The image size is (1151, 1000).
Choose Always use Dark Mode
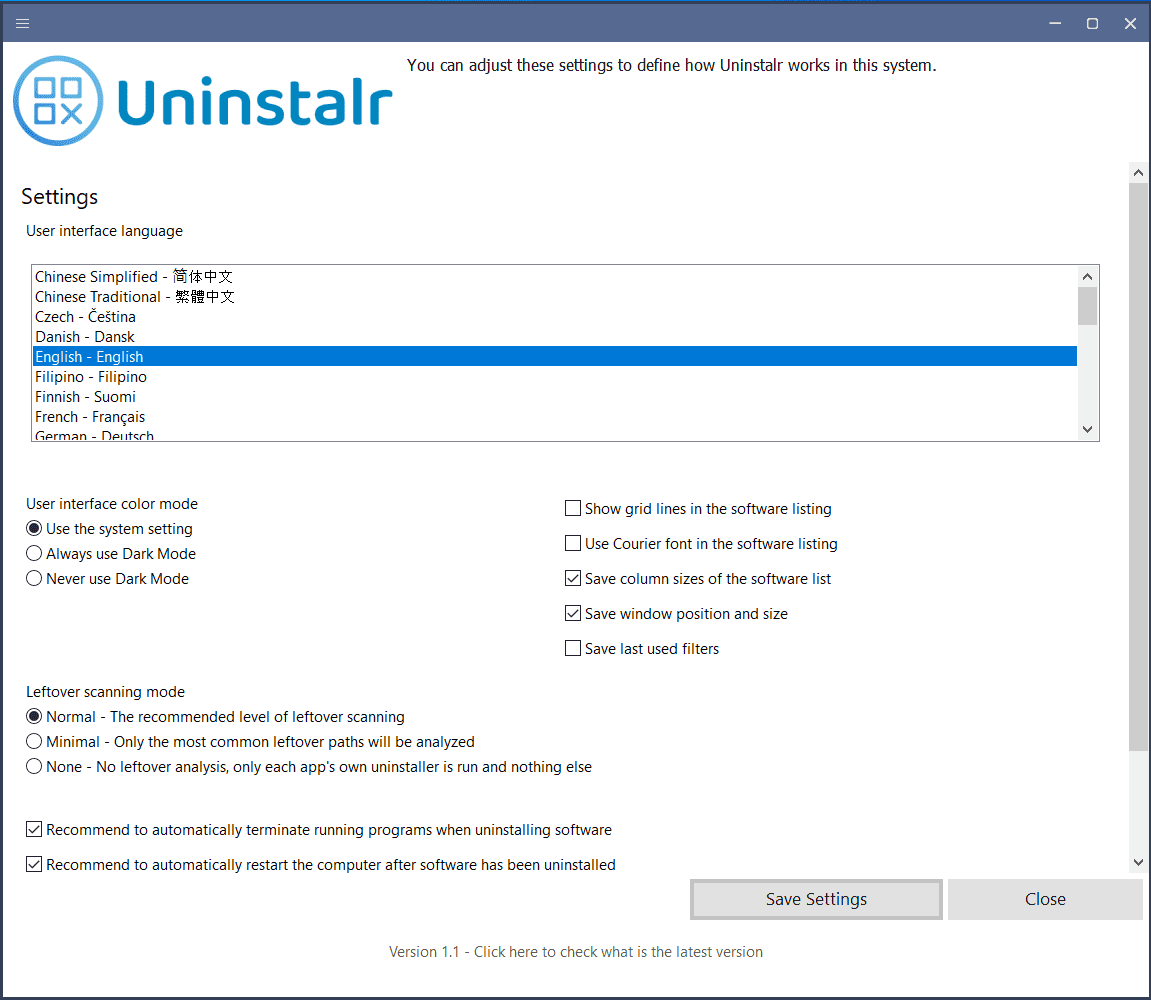tap(111, 554)
